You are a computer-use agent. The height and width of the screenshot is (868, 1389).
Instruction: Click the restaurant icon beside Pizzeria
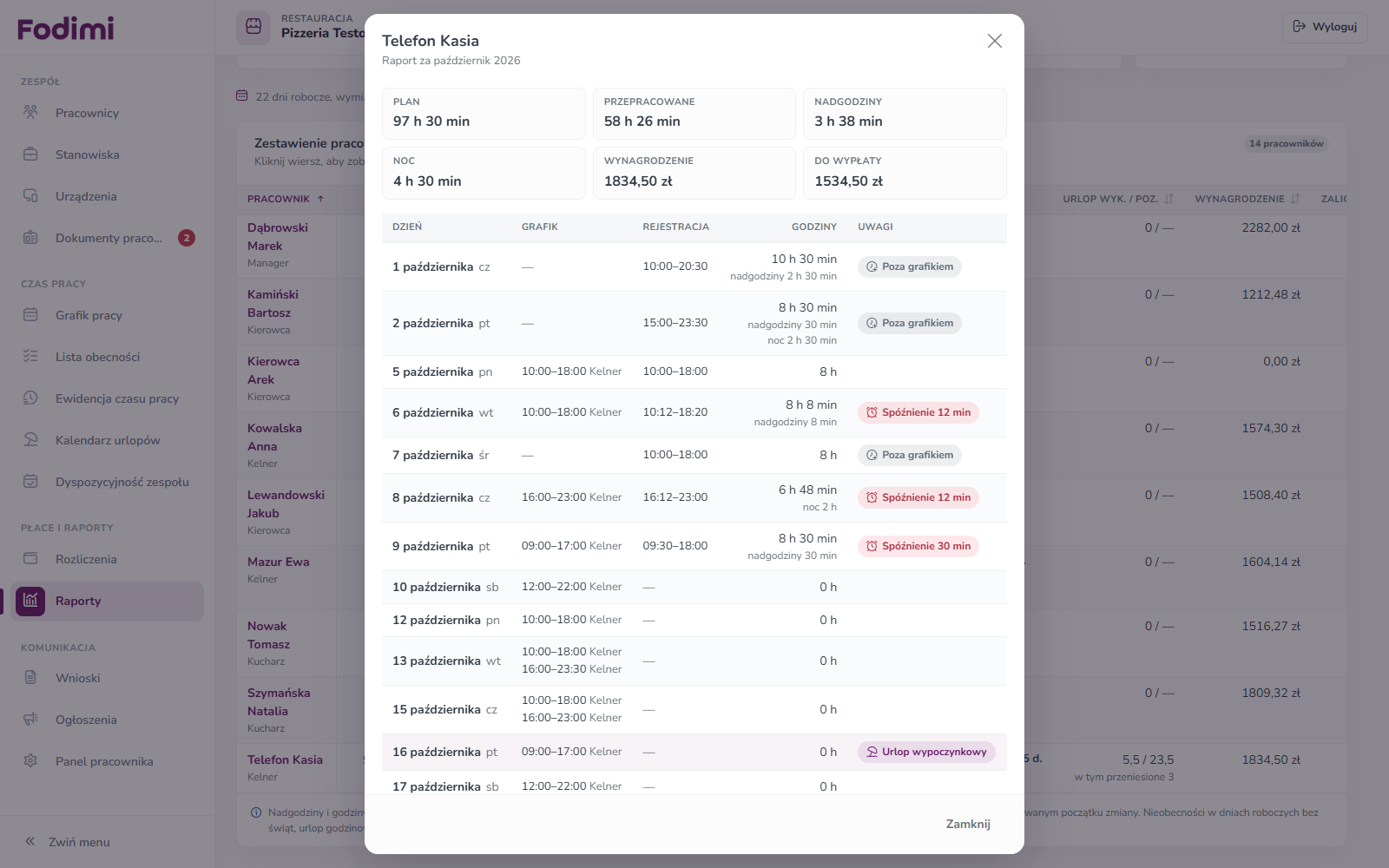pyautogui.click(x=253, y=27)
